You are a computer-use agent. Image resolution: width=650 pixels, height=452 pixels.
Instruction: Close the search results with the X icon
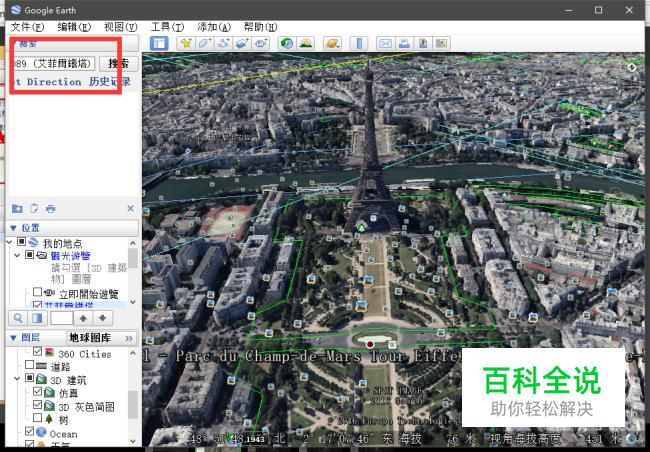click(131, 208)
